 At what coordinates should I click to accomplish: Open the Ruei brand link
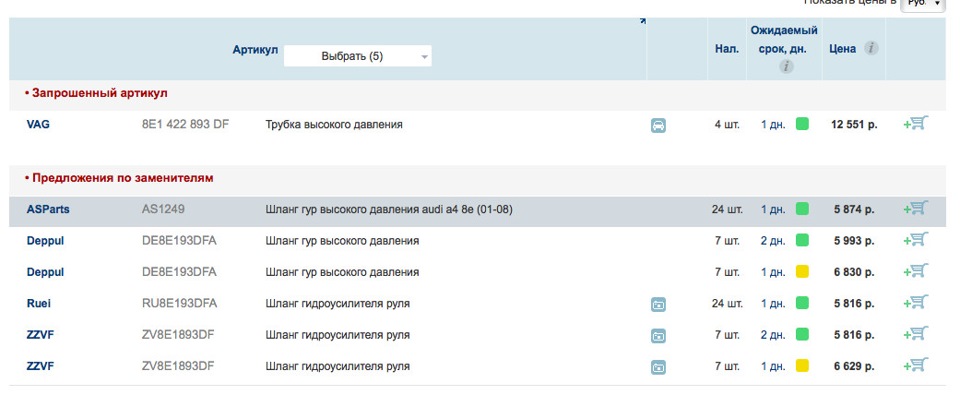pyautogui.click(x=39, y=303)
